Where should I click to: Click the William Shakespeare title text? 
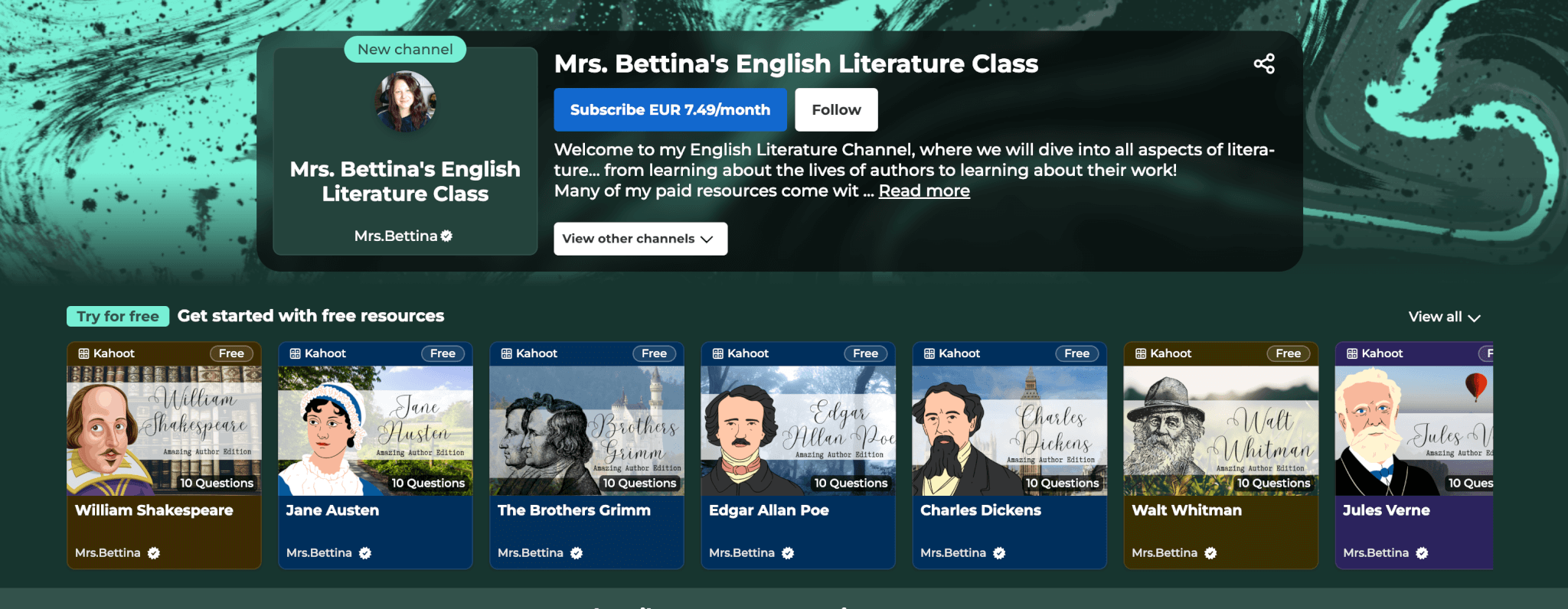[154, 510]
